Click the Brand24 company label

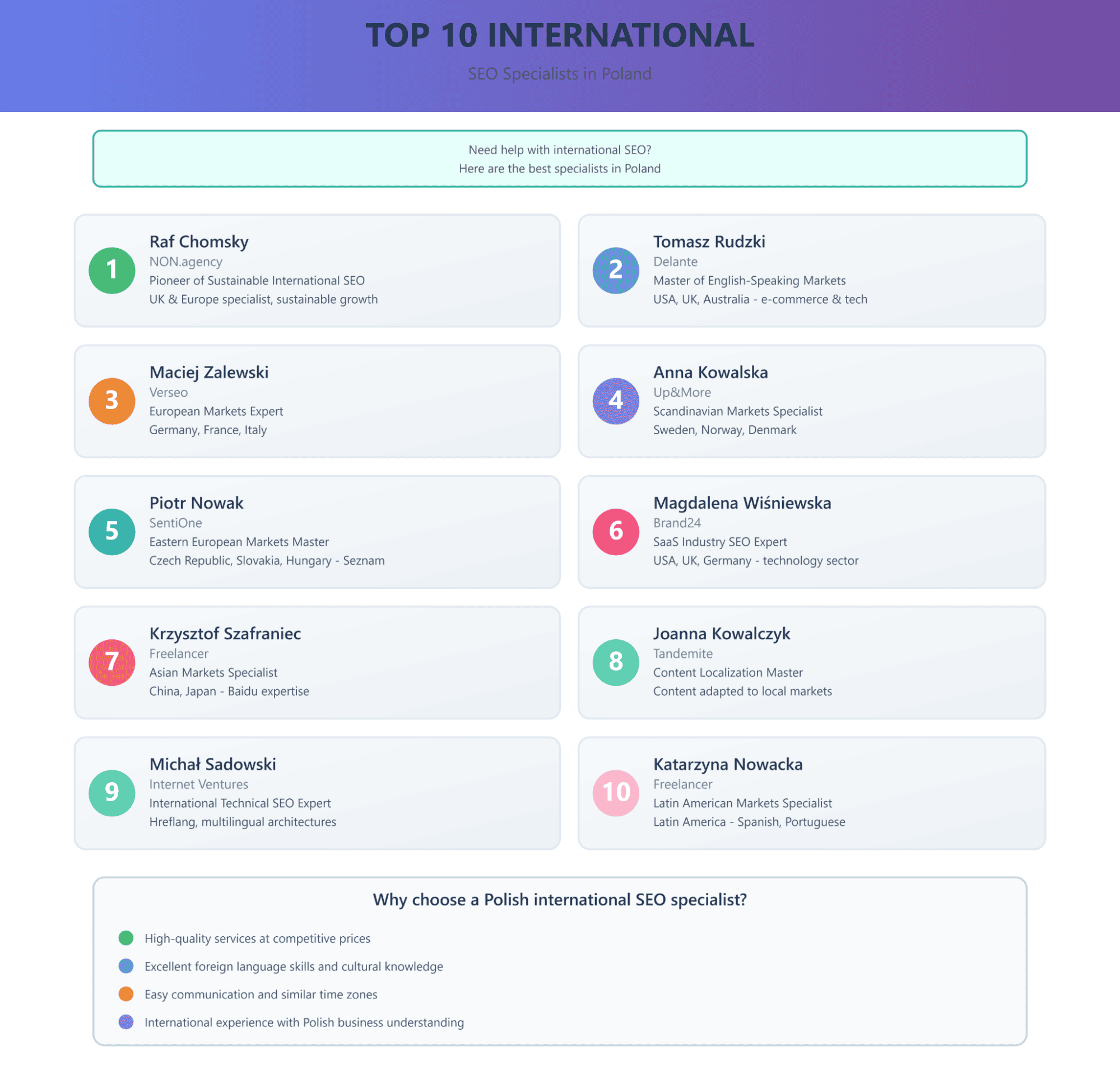(677, 523)
